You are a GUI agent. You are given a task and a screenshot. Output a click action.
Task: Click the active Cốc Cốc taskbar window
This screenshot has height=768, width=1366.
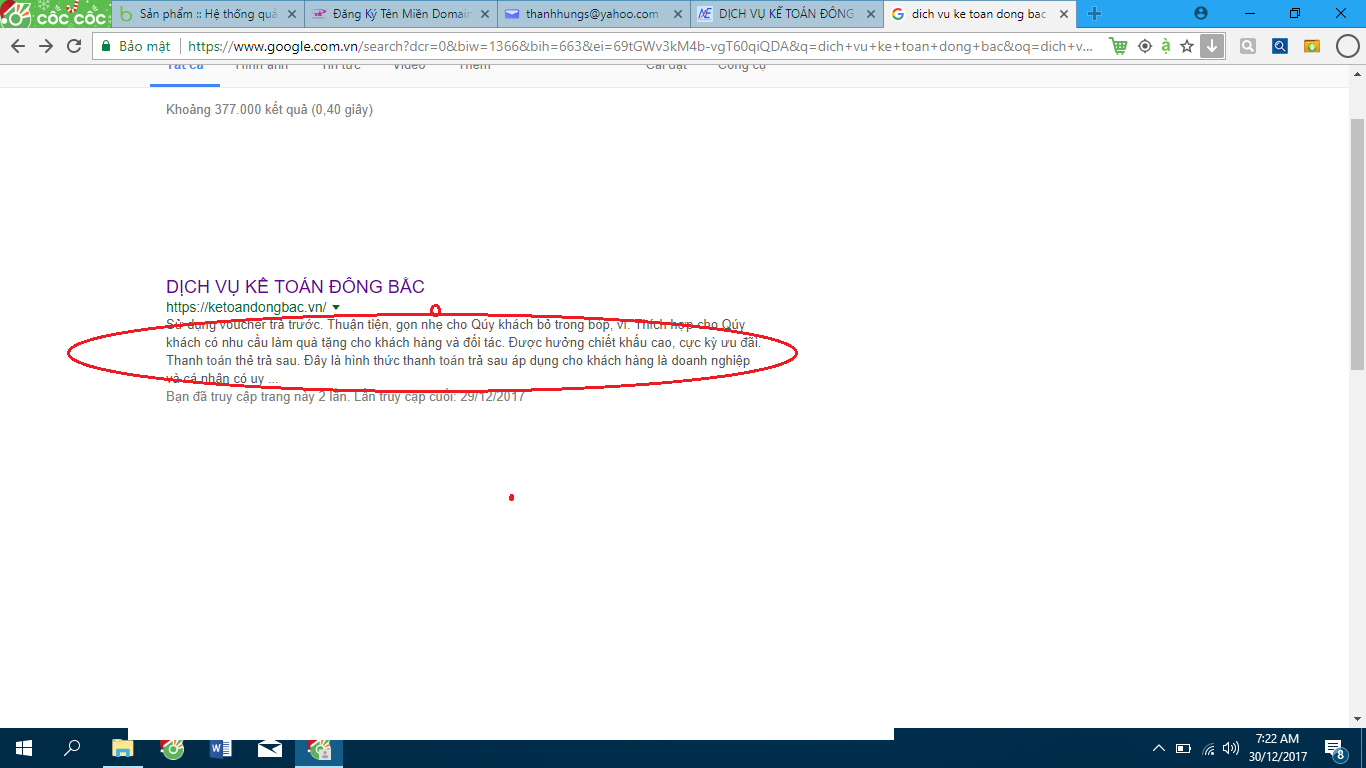tap(319, 748)
